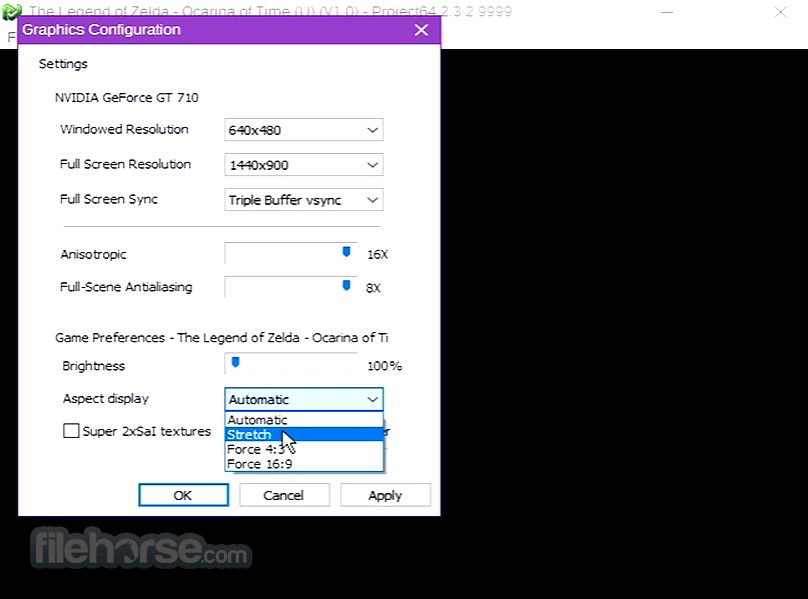This screenshot has height=599, width=808.
Task: Click the Cancel button
Action: pyautogui.click(x=284, y=495)
